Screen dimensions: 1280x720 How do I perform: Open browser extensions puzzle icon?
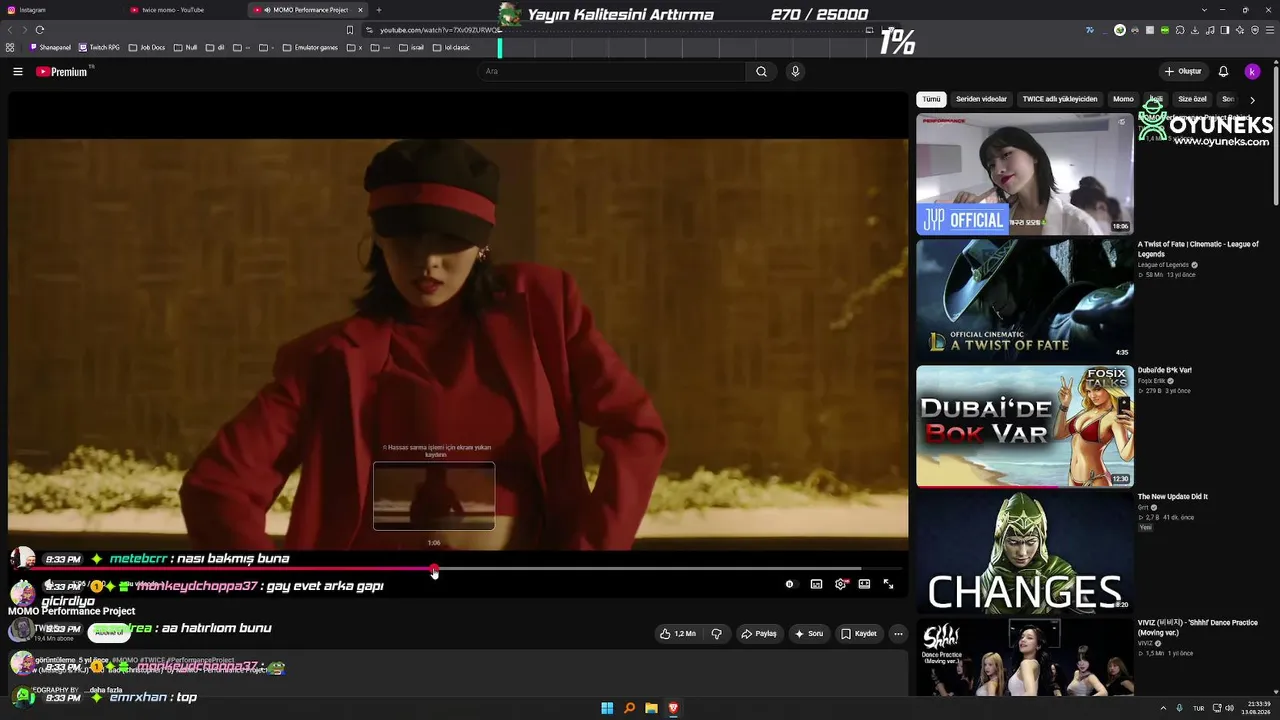(1180, 30)
